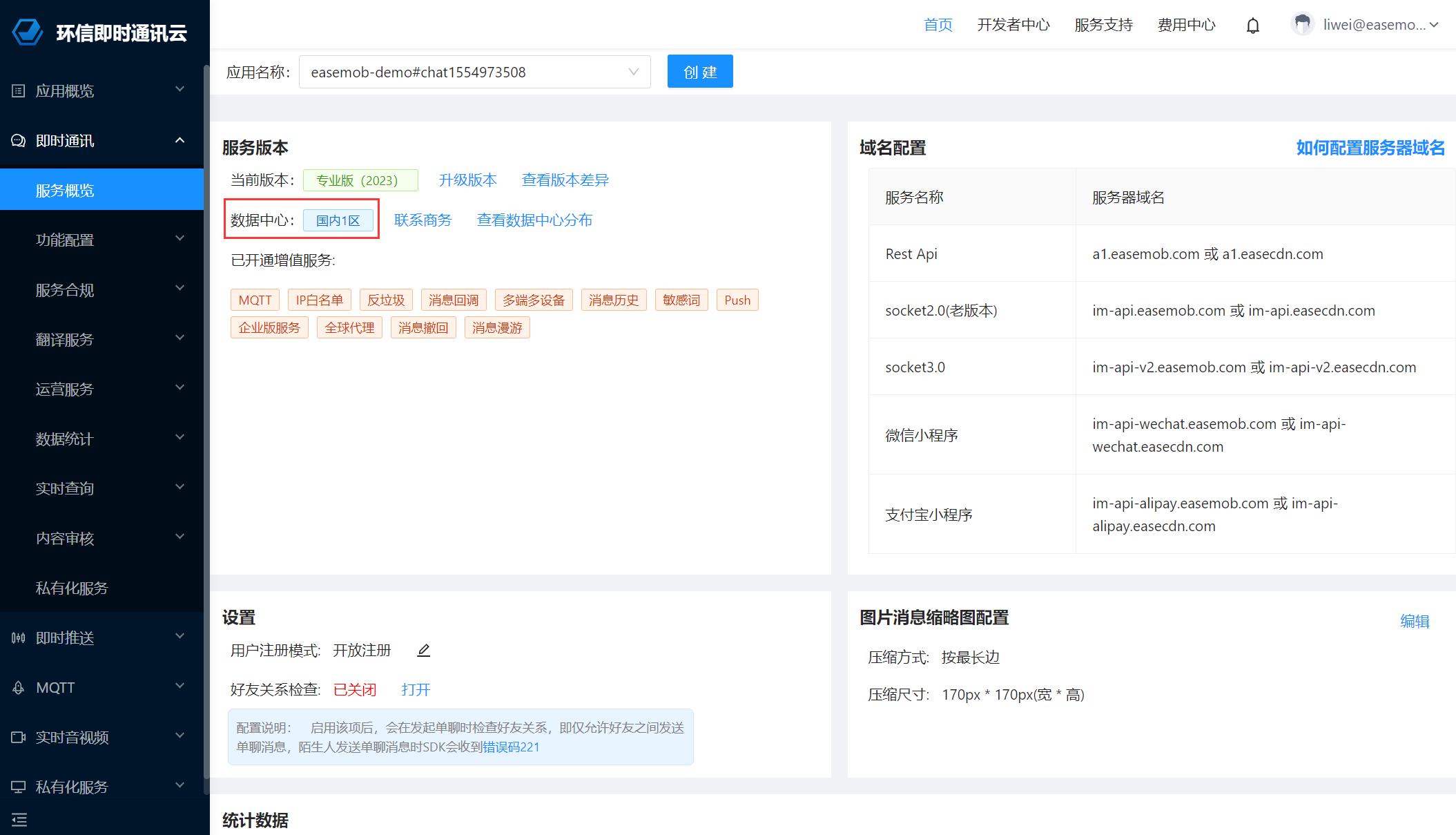Expand the 服务合规 submenu
This screenshot has height=835, width=1456.
[x=180, y=289]
